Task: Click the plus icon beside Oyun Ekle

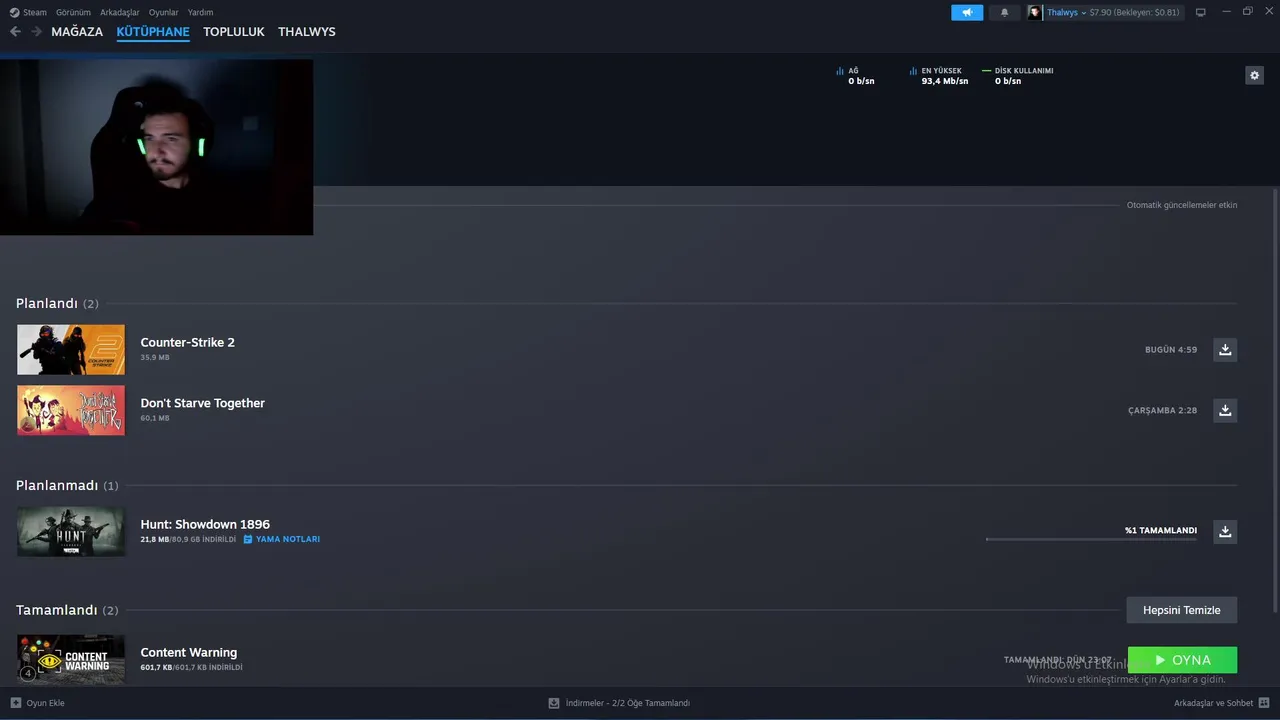Action: (x=15, y=703)
